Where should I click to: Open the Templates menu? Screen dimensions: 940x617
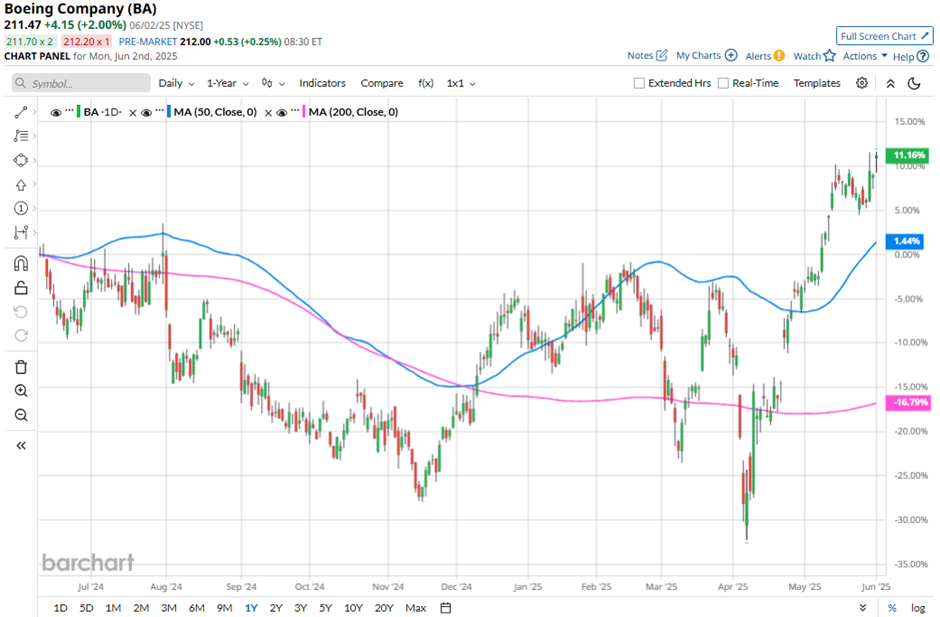pyautogui.click(x=817, y=83)
